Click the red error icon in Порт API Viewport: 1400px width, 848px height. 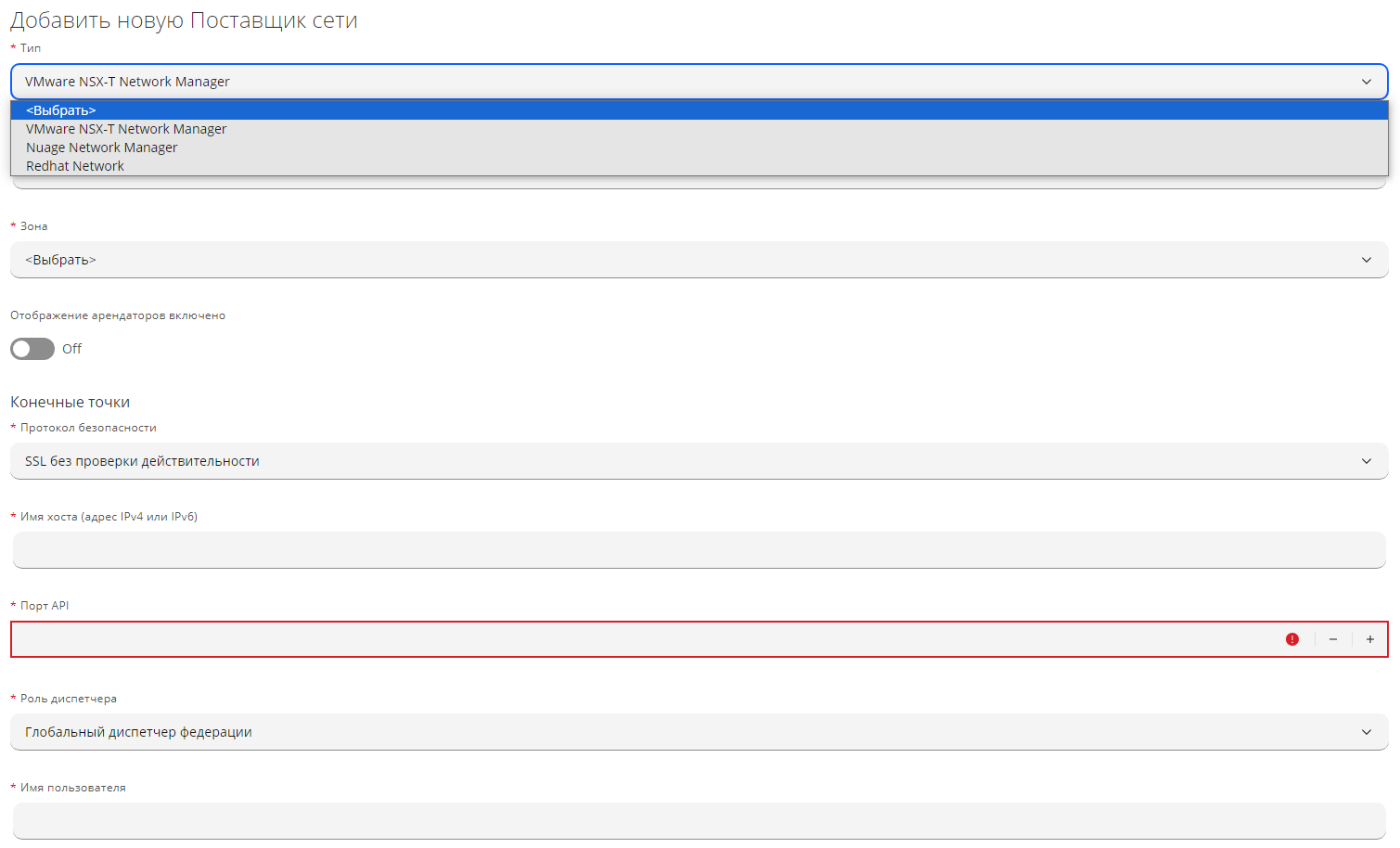tap(1292, 639)
